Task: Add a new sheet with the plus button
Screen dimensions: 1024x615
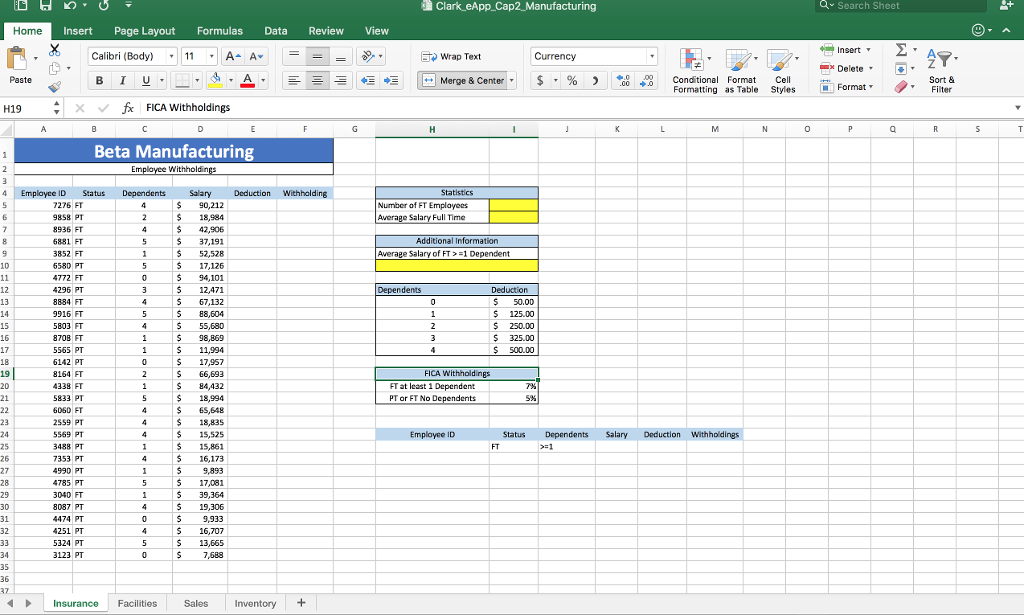Action: [300, 603]
